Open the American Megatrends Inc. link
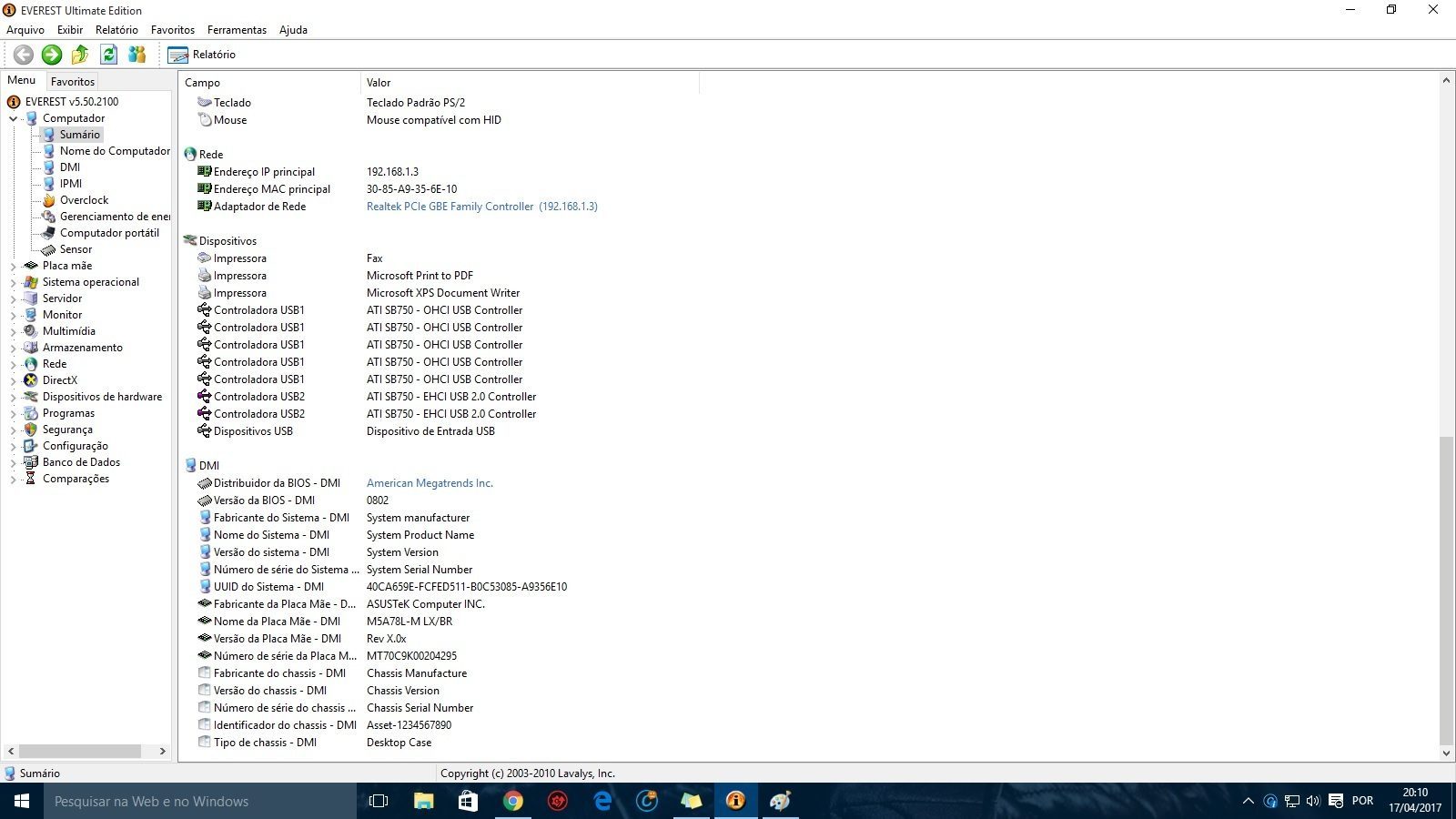 pos(430,483)
